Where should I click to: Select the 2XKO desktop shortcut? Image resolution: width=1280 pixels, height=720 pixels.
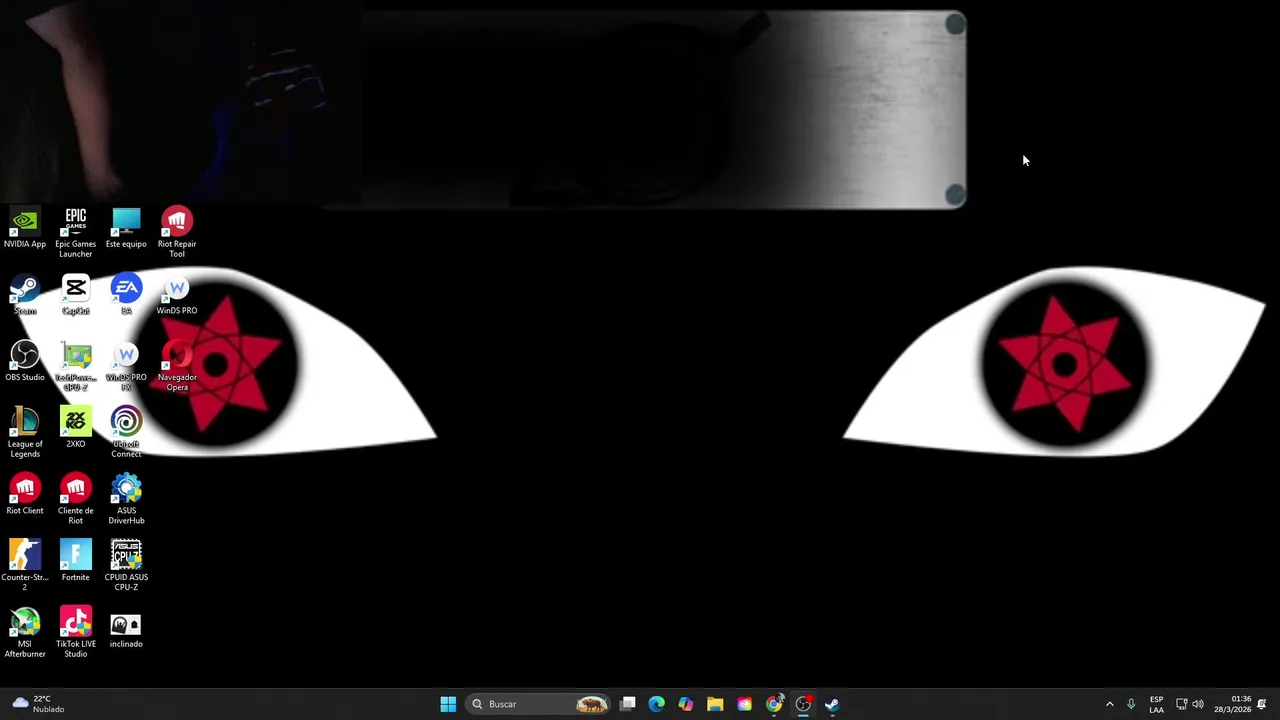75,428
